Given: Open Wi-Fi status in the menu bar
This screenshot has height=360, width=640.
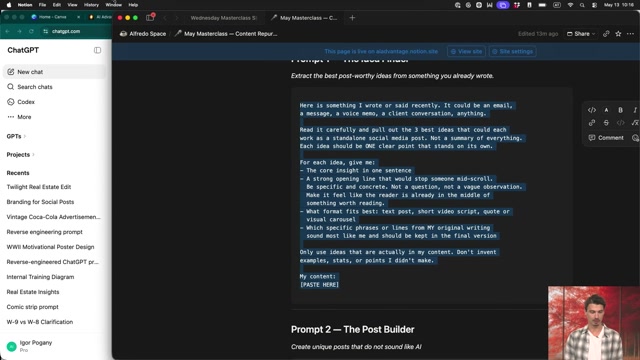Looking at the screenshot, I should click(x=570, y=5).
